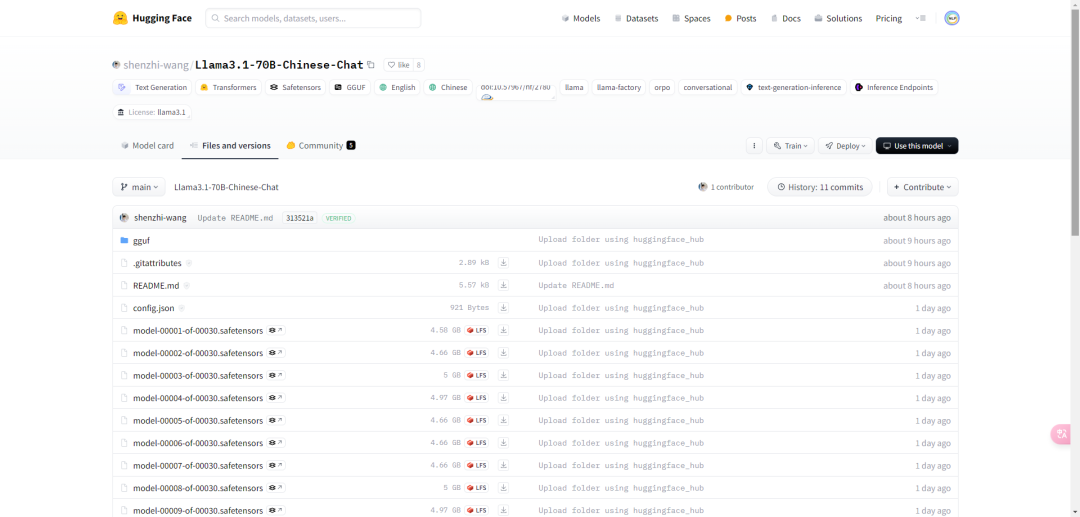The height and width of the screenshot is (517, 1080).
Task: Click the License: llama3.1 tag
Action: pos(152,112)
